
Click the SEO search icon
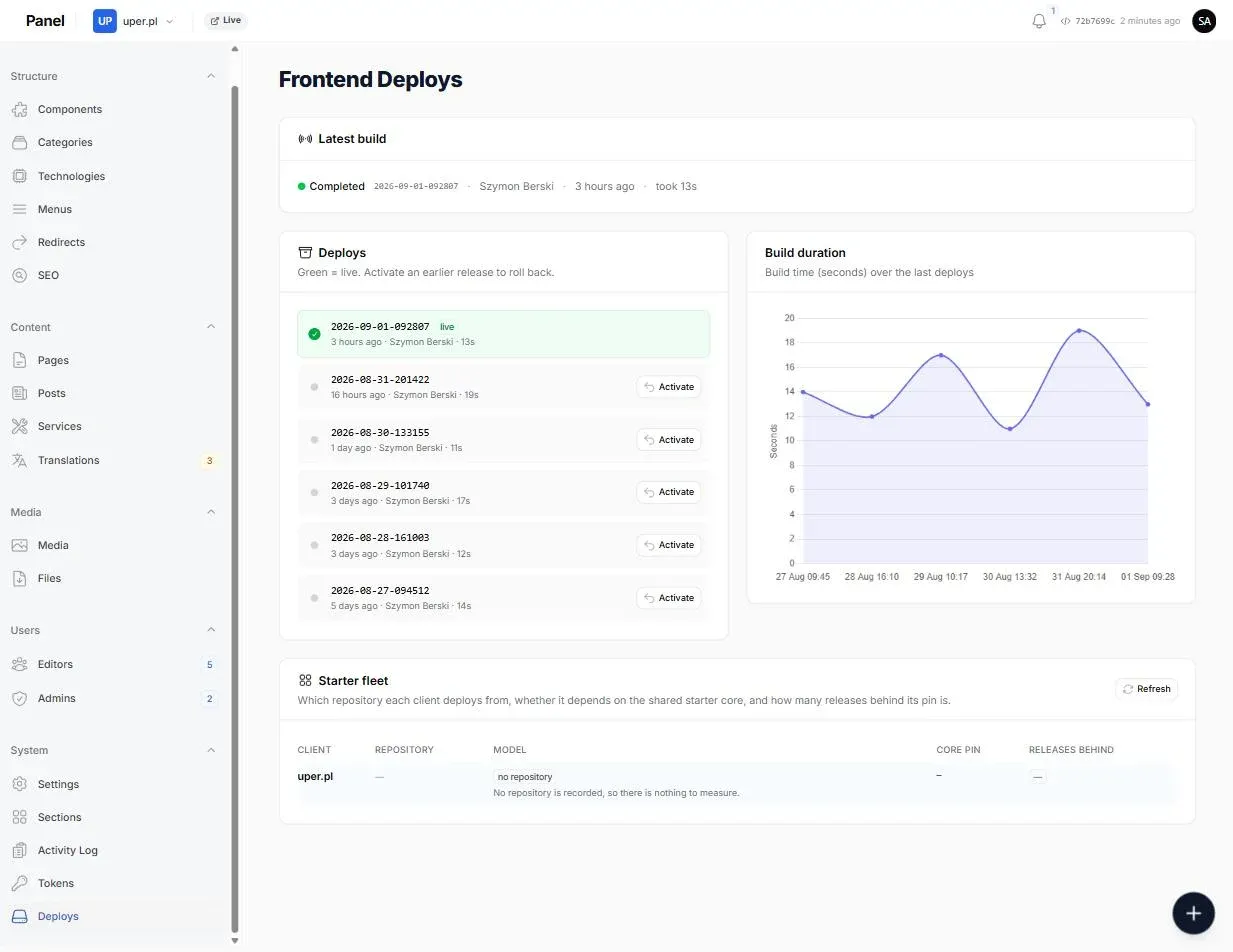[x=19, y=275]
